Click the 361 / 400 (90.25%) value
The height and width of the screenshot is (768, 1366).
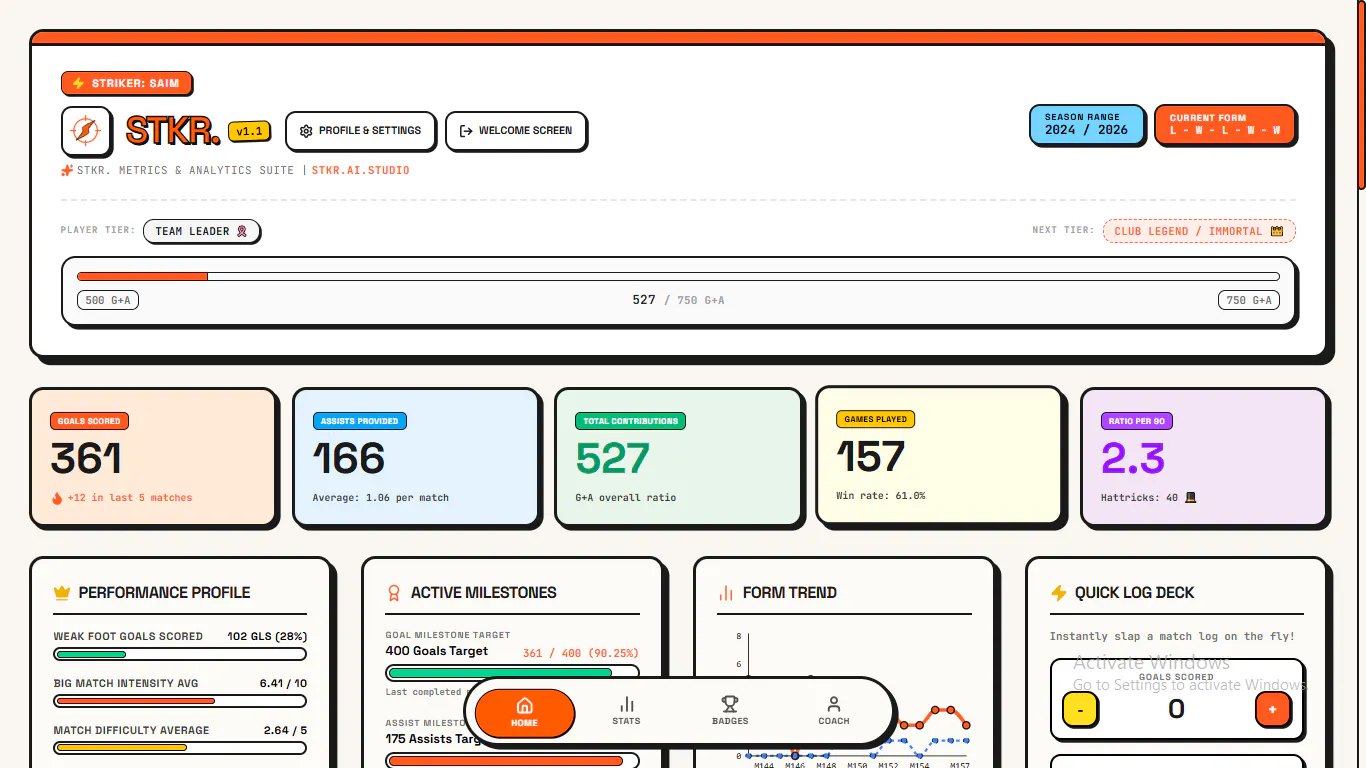coord(580,653)
